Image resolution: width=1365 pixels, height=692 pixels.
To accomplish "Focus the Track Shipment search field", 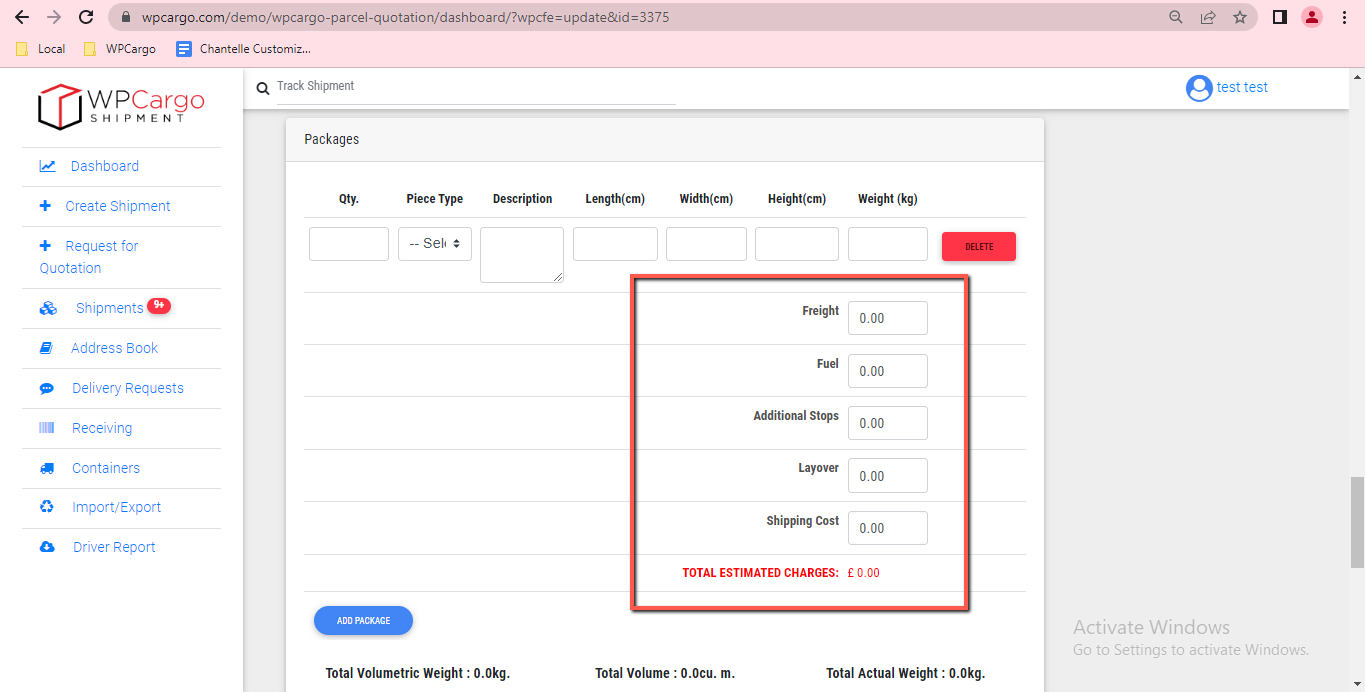I will pyautogui.click(x=476, y=87).
